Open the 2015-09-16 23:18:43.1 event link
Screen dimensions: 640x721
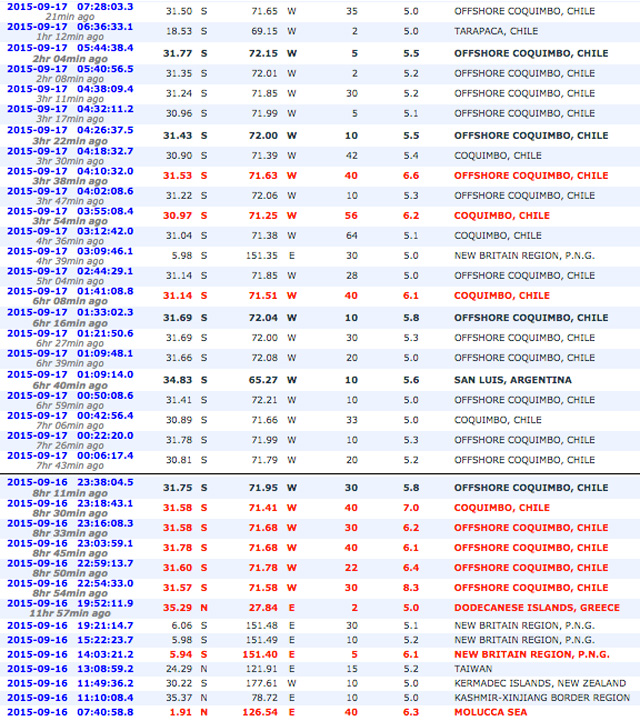pos(70,503)
